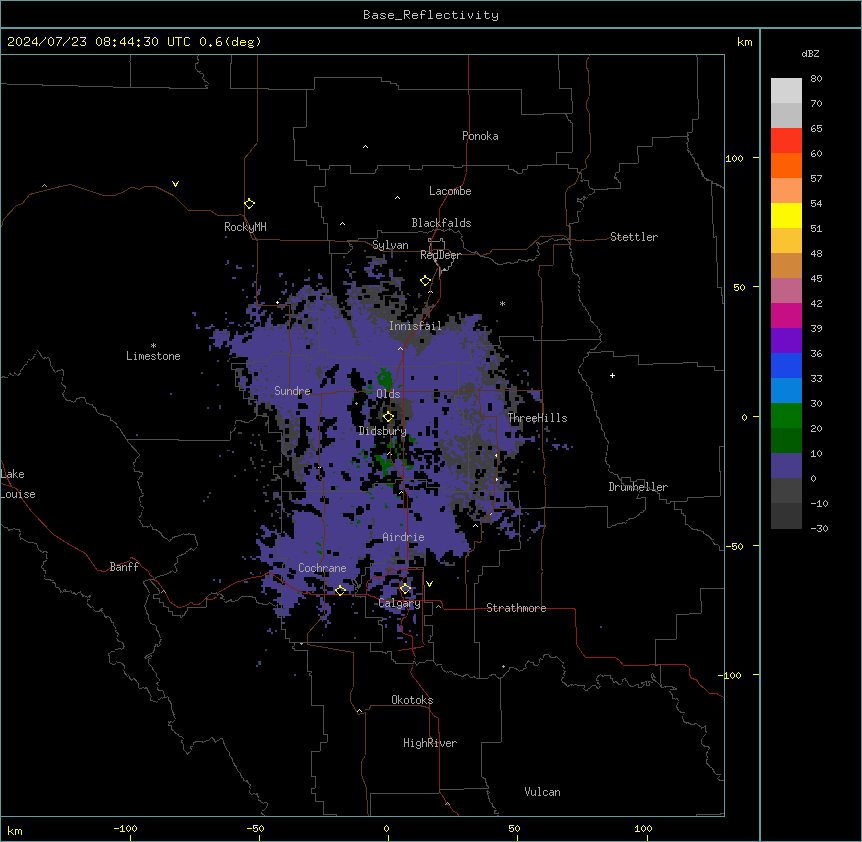Click the Drumheller city label
Screen dimensions: 862x842
click(x=638, y=487)
